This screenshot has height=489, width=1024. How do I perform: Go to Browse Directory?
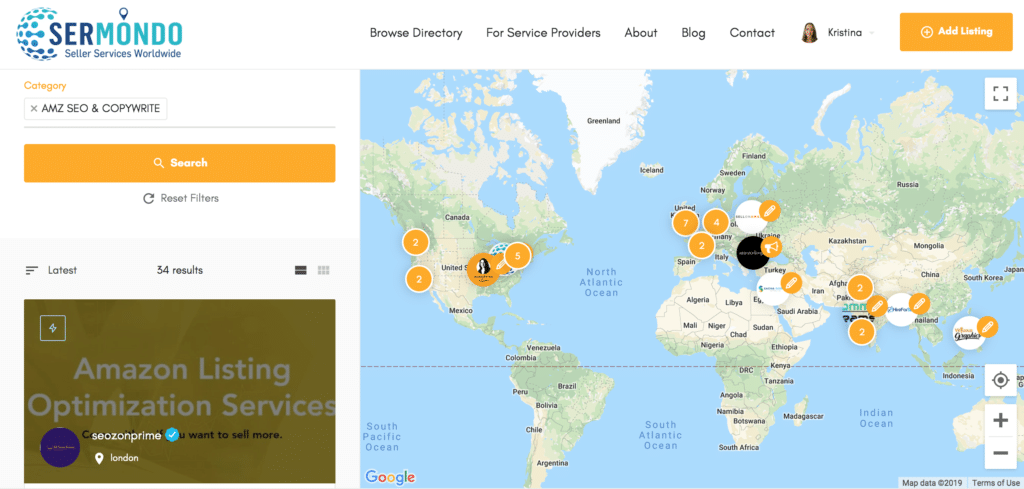416,33
